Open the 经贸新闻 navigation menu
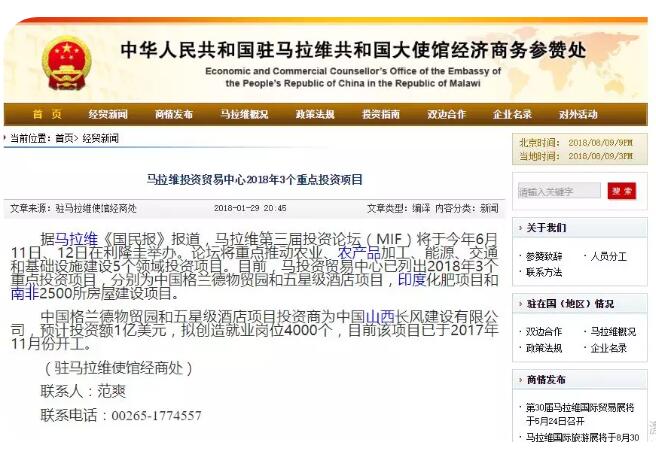 pyautogui.click(x=108, y=114)
